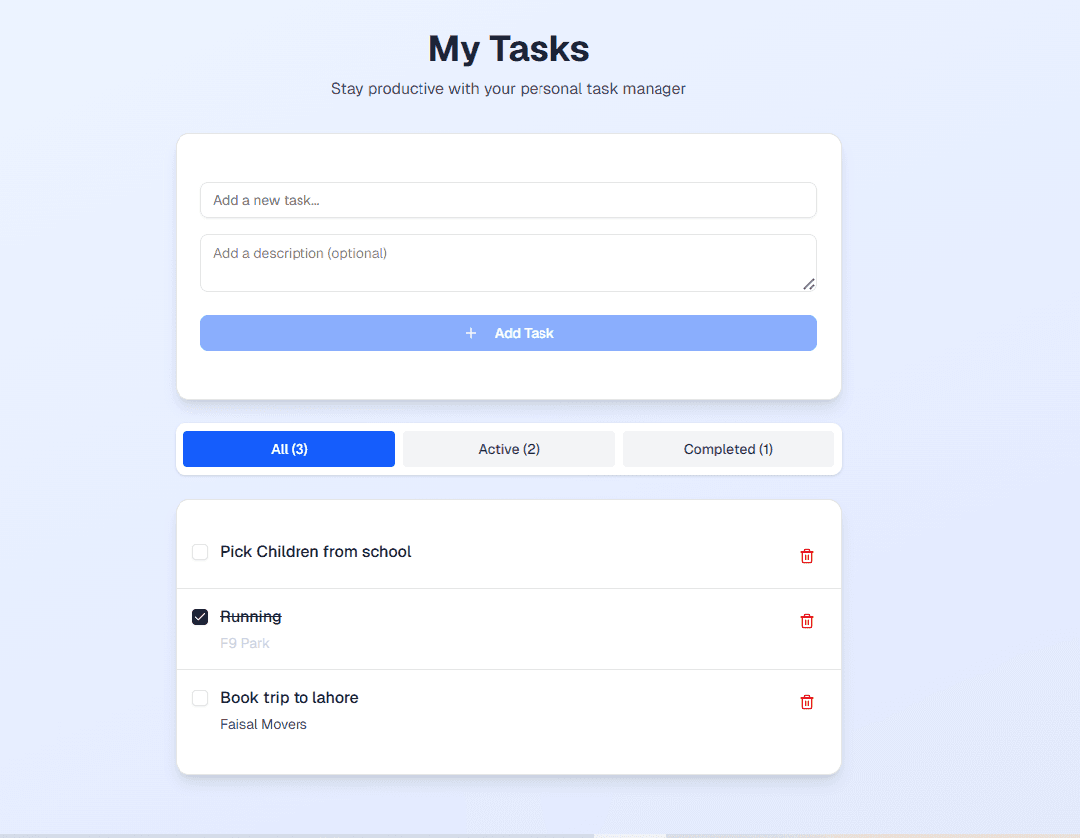The width and height of the screenshot is (1080, 838).
Task: Click the 'F9 Park' description text
Action: pyautogui.click(x=245, y=642)
